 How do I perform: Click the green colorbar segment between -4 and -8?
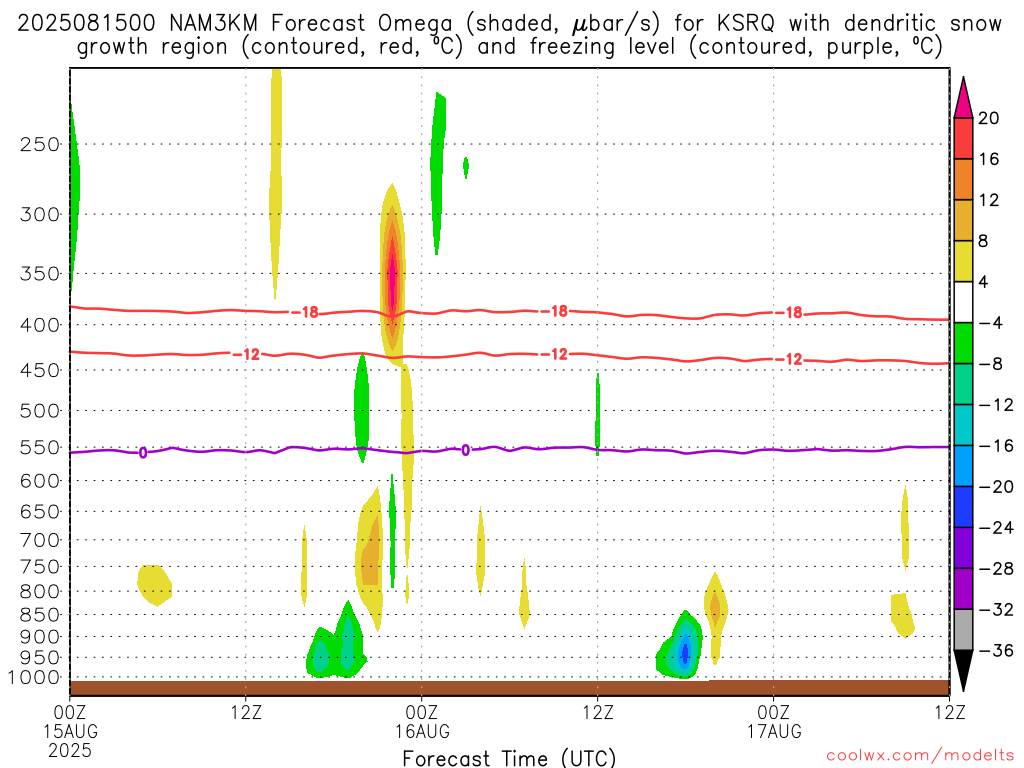coord(963,343)
